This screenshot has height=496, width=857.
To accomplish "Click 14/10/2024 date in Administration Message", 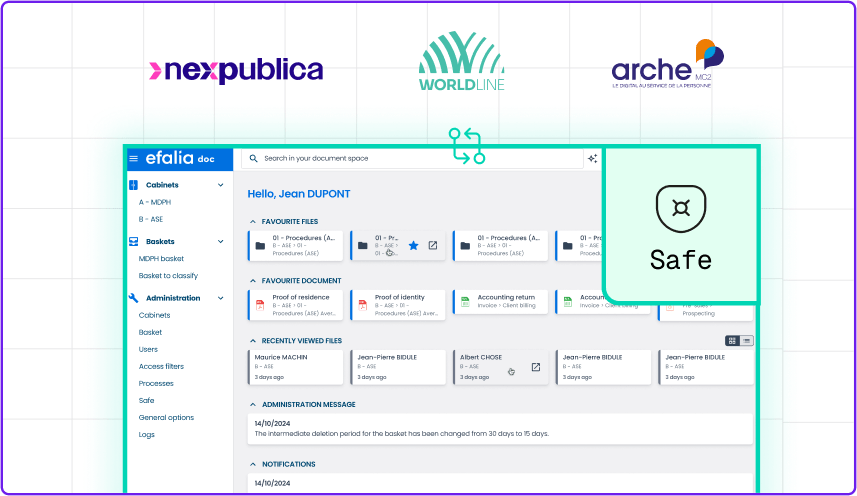I will pyautogui.click(x=272, y=423).
